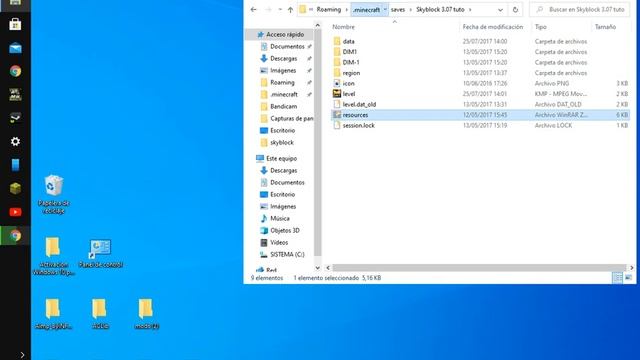Open Settings gear from taskbar
640x360 pixels.
(15, 142)
